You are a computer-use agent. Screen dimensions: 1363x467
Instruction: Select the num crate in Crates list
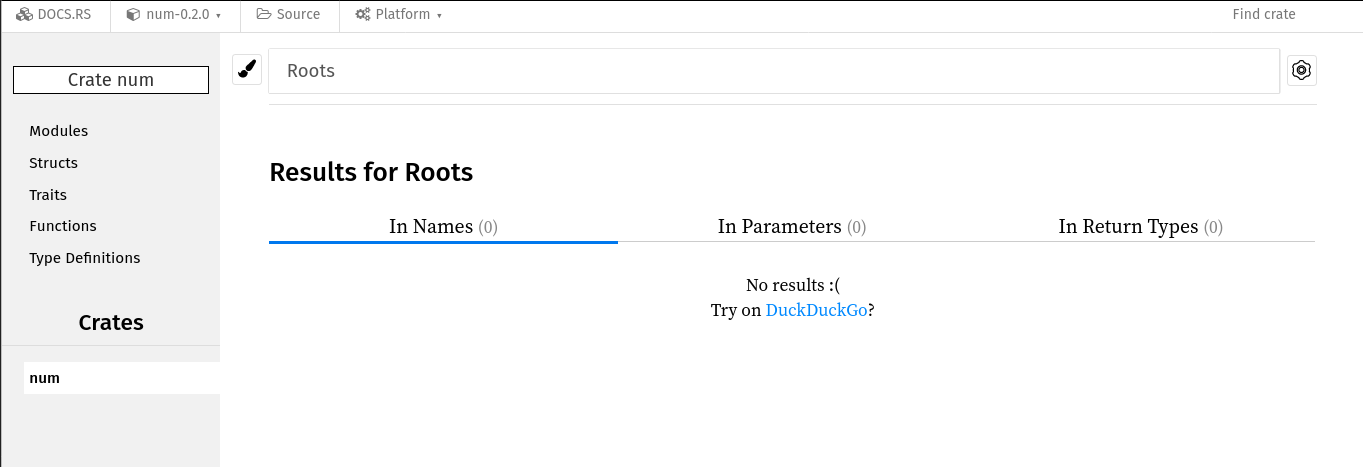pyautogui.click(x=122, y=378)
